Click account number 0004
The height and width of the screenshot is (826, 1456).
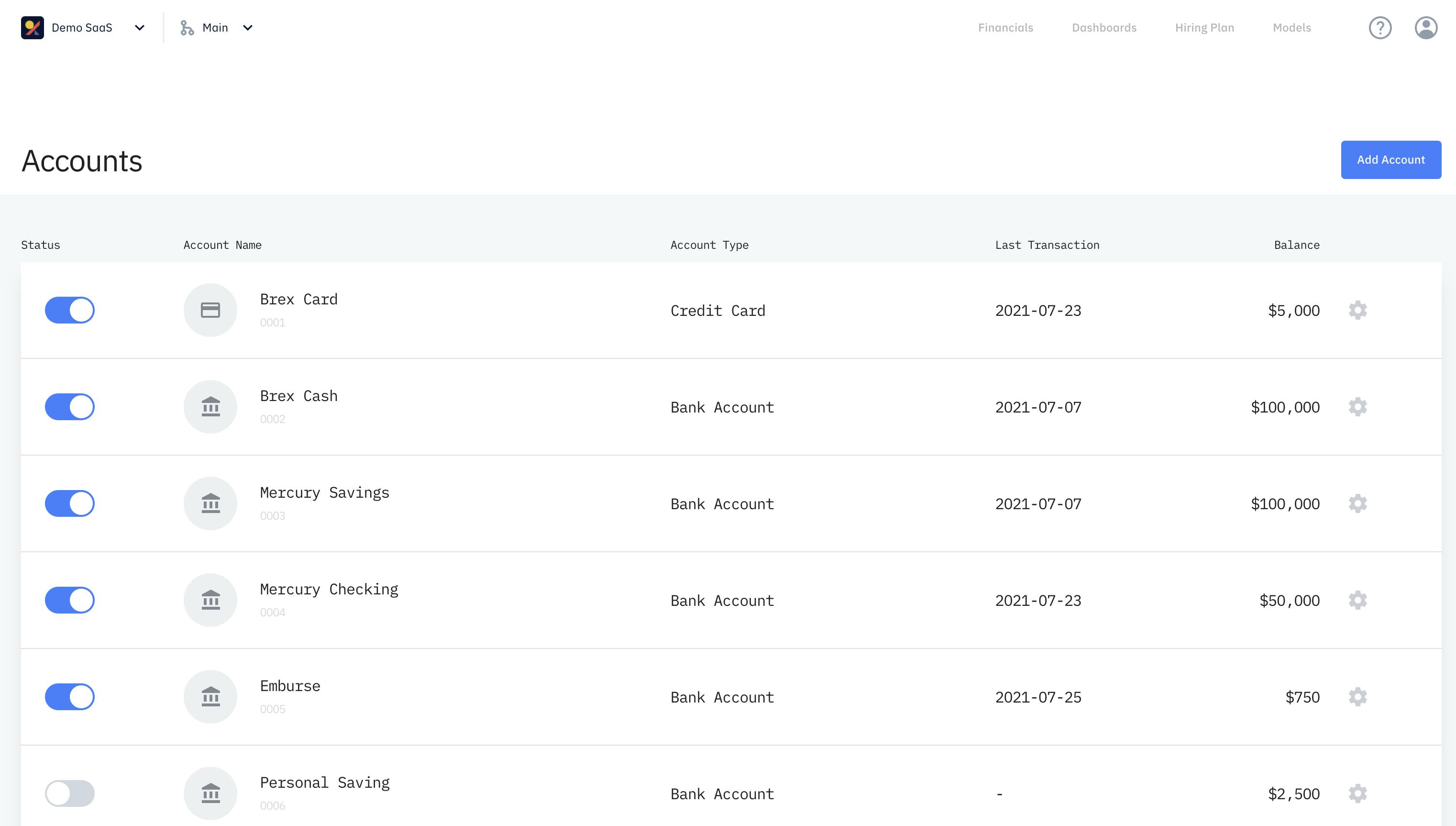coord(272,613)
